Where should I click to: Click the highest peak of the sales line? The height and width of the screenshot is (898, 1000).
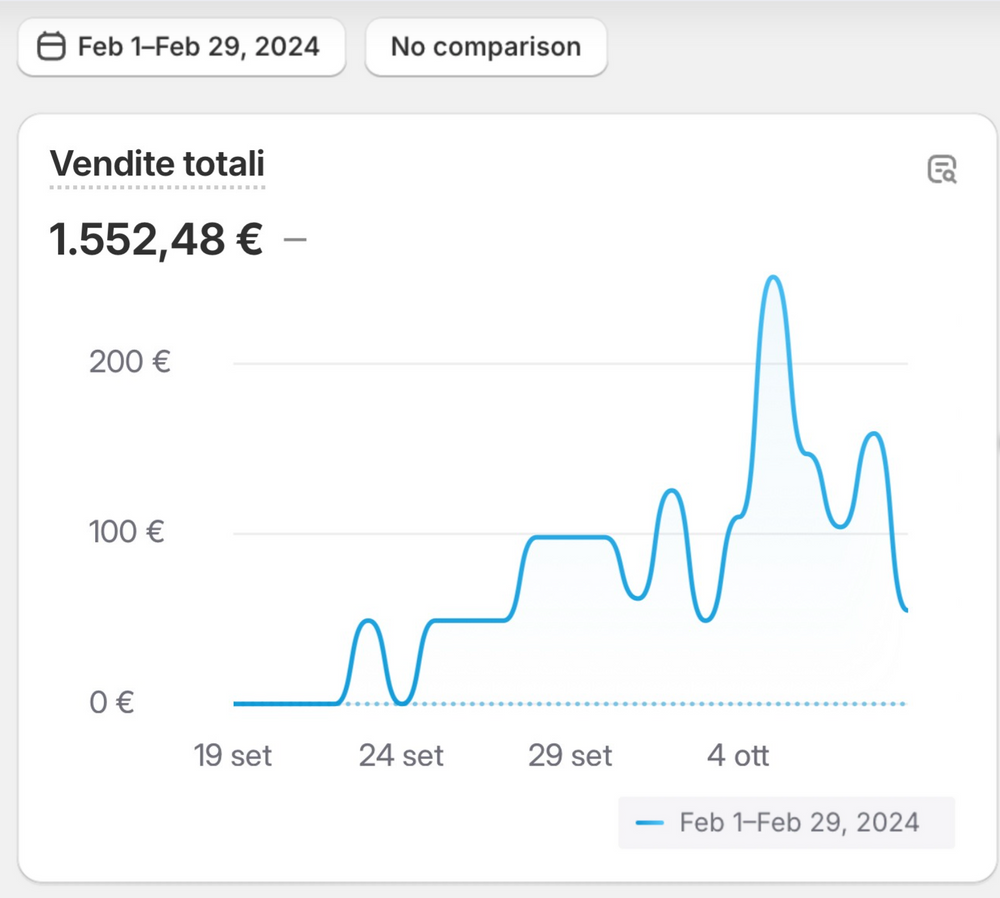point(772,277)
